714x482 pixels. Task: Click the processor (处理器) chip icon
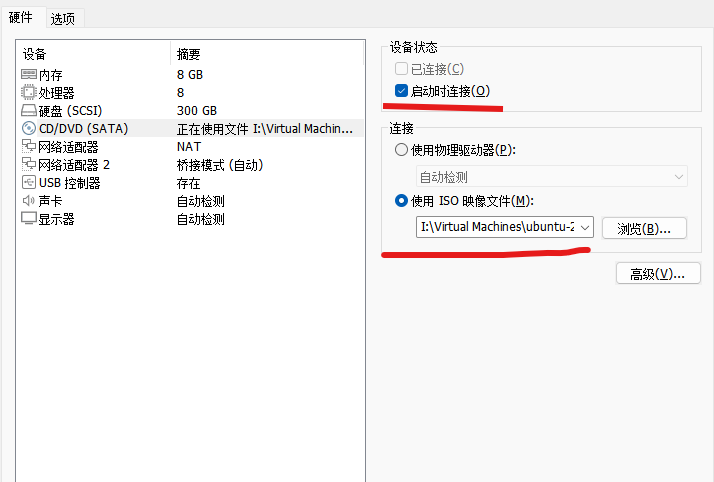pos(29,92)
